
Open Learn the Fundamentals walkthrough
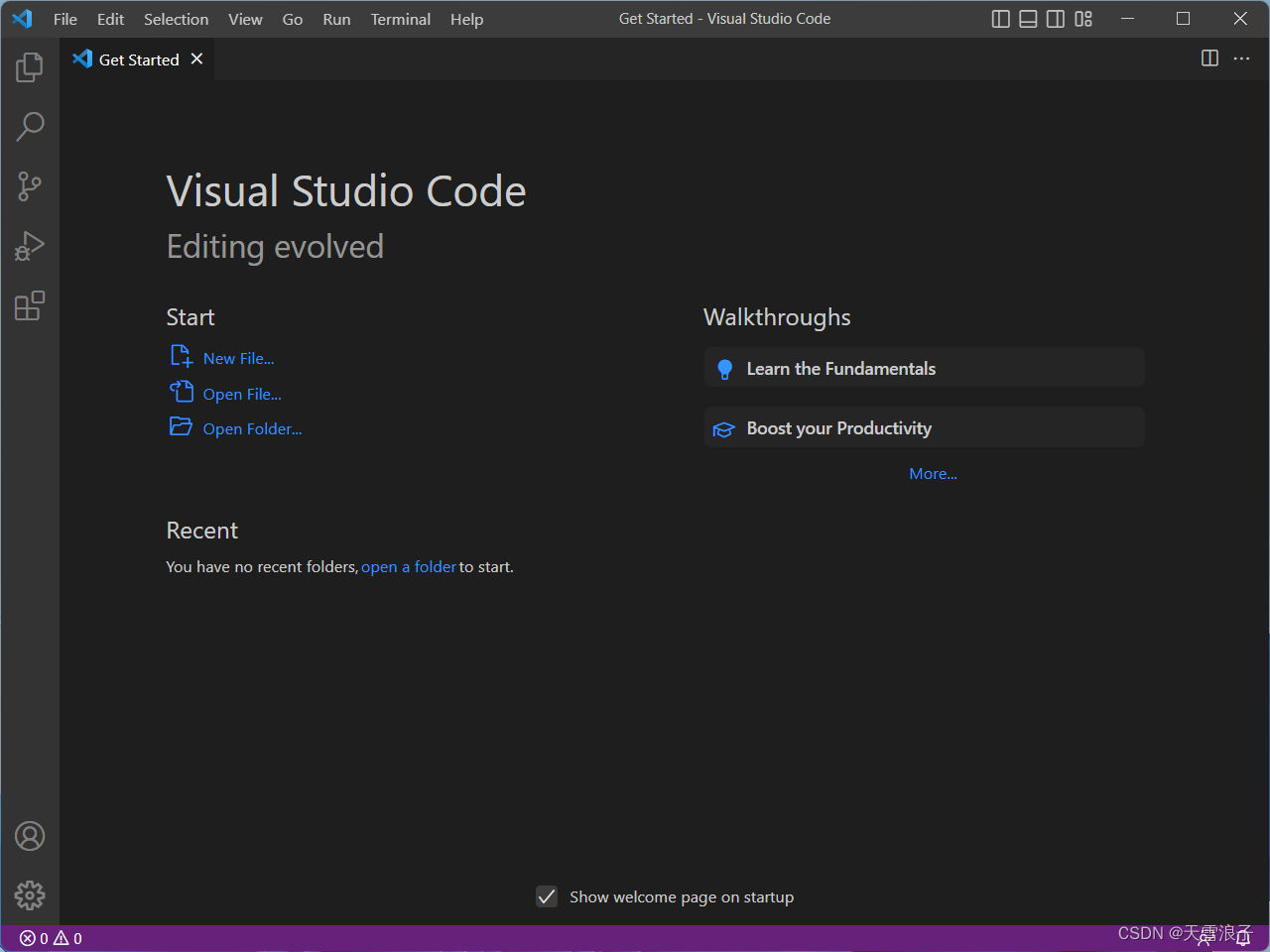click(925, 368)
